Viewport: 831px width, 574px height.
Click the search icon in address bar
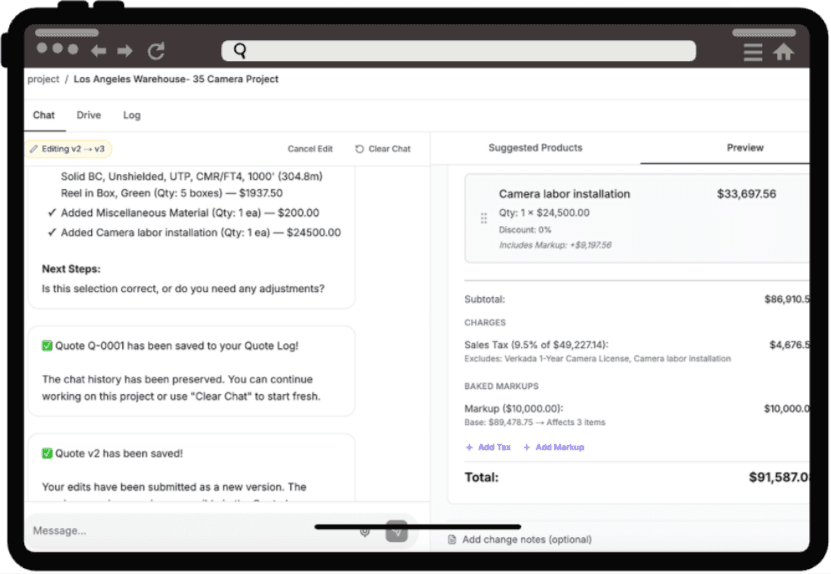tap(239, 51)
